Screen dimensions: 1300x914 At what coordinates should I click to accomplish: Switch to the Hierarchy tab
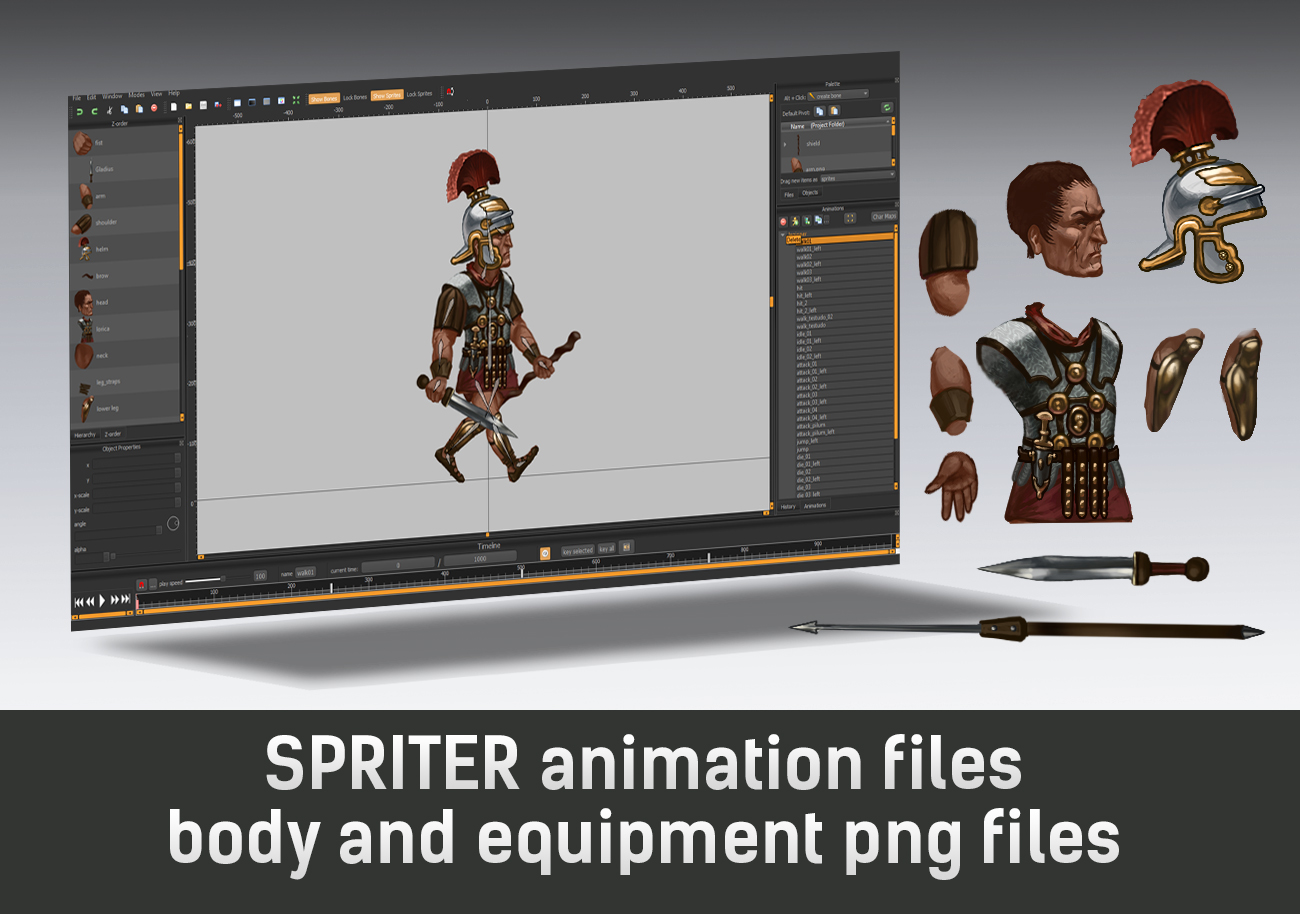click(85, 434)
